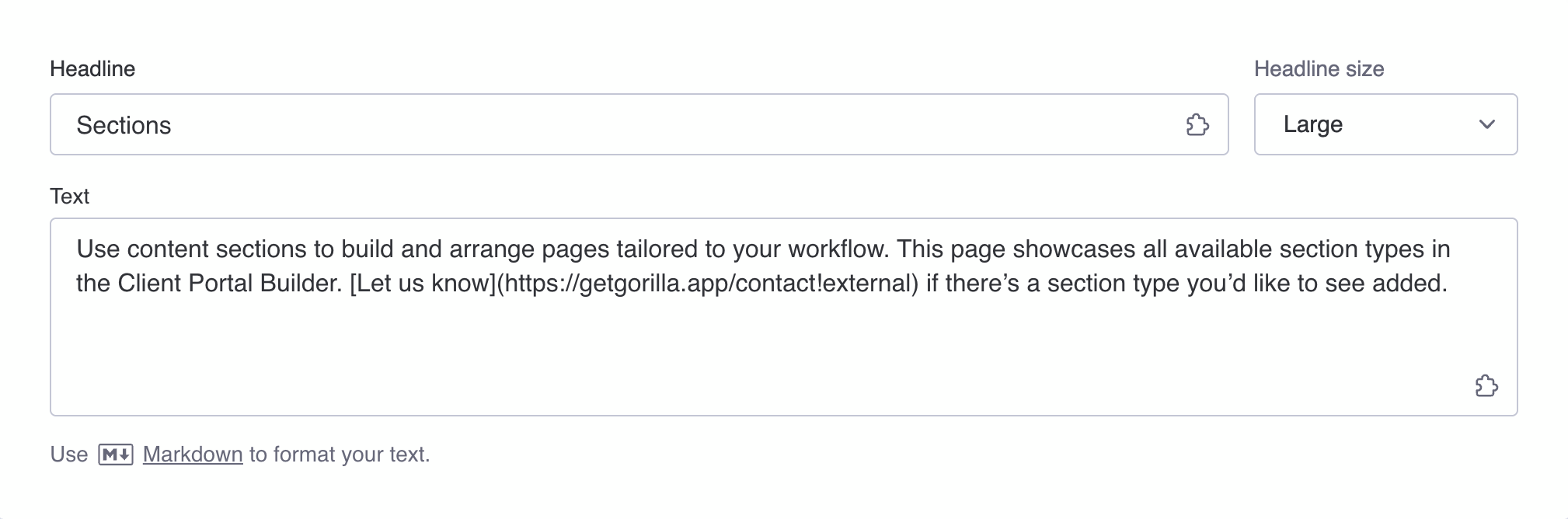Focus the Text textarea's empty lower area
The height and width of the screenshot is (519, 1568).
699,357
